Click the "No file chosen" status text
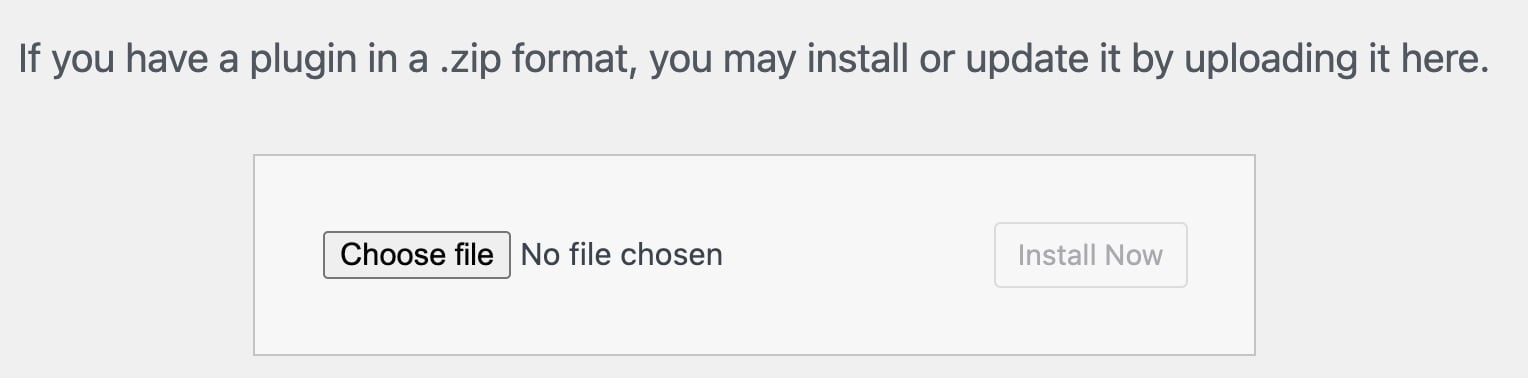This screenshot has height=378, width=1528. (621, 255)
